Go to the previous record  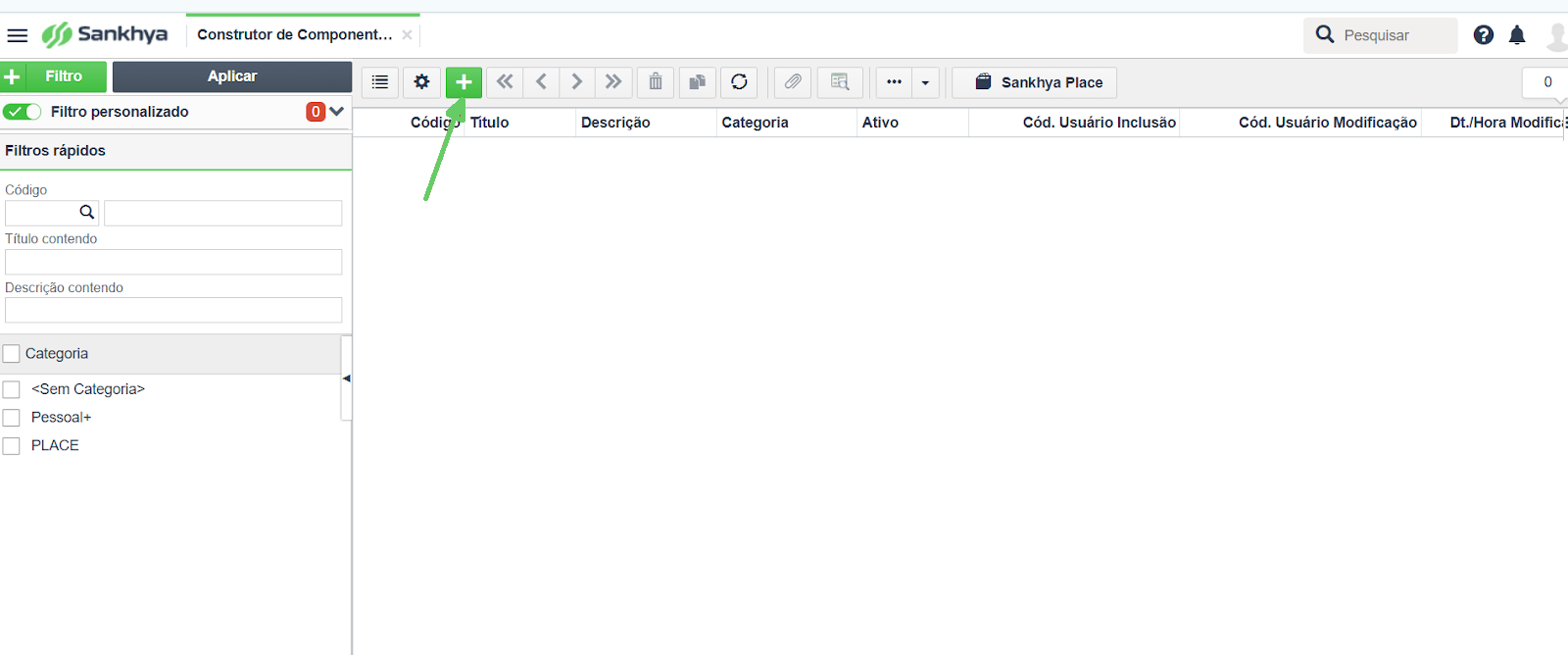coord(541,82)
